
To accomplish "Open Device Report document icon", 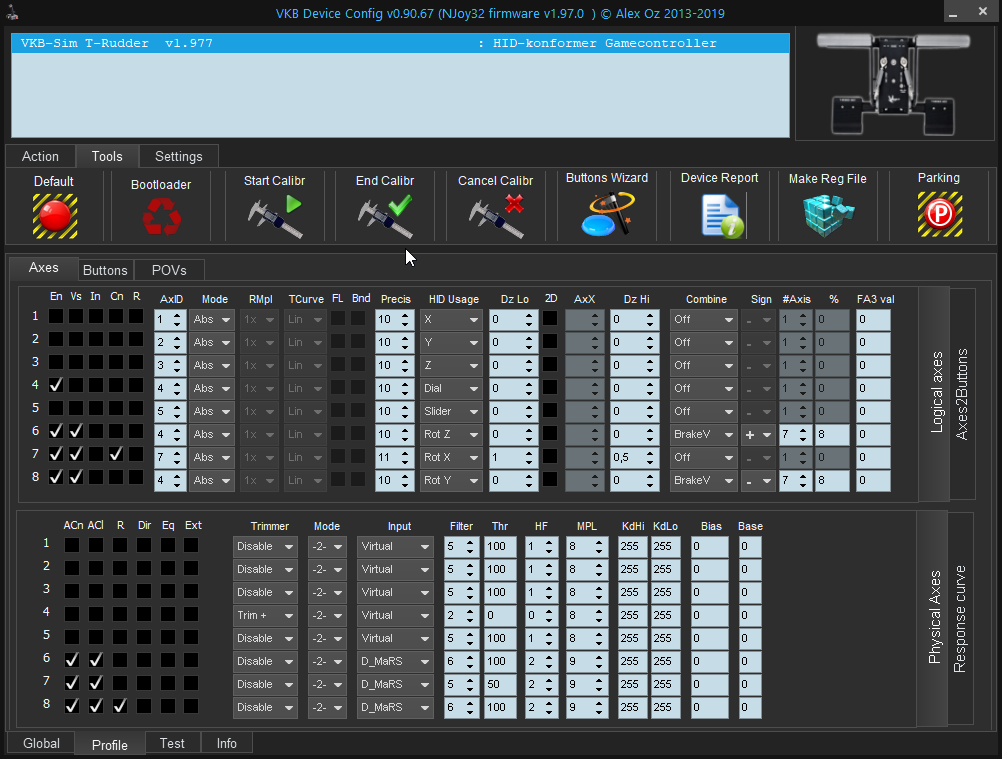I will [x=722, y=217].
